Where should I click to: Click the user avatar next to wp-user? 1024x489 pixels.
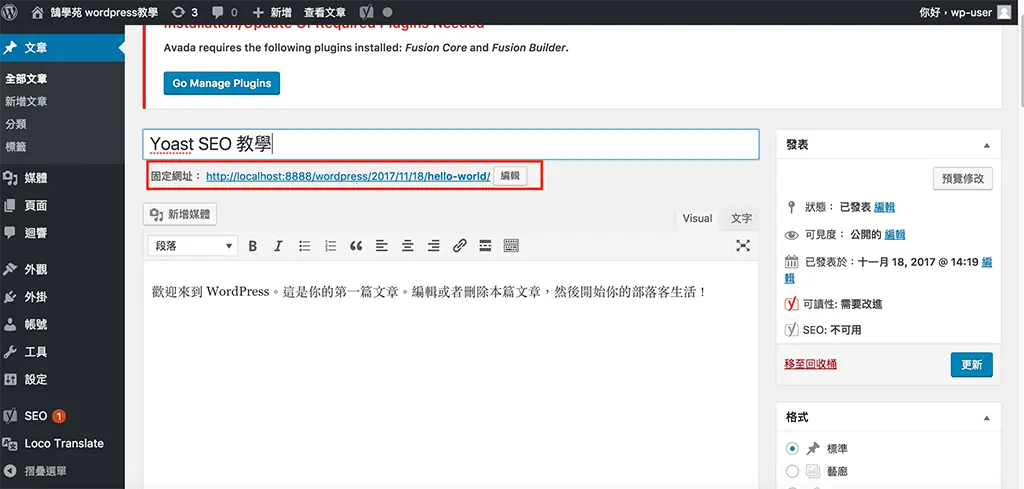tap(1004, 12)
